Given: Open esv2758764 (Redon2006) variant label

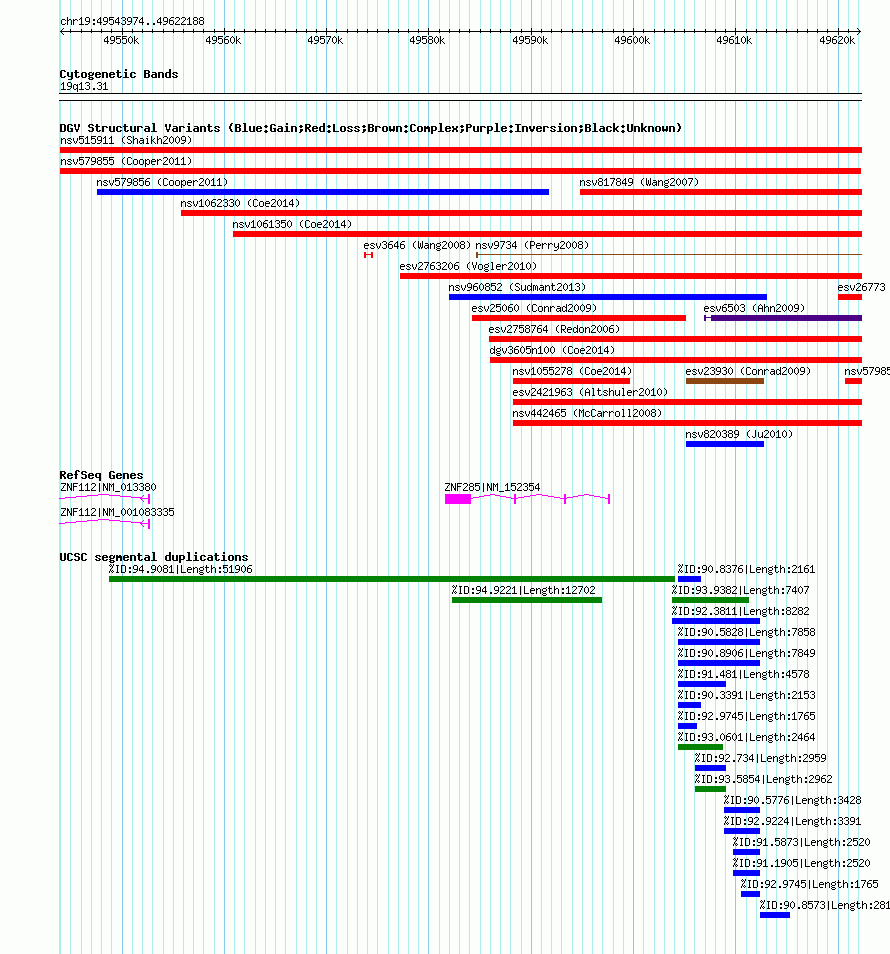Looking at the screenshot, I should tap(554, 329).
